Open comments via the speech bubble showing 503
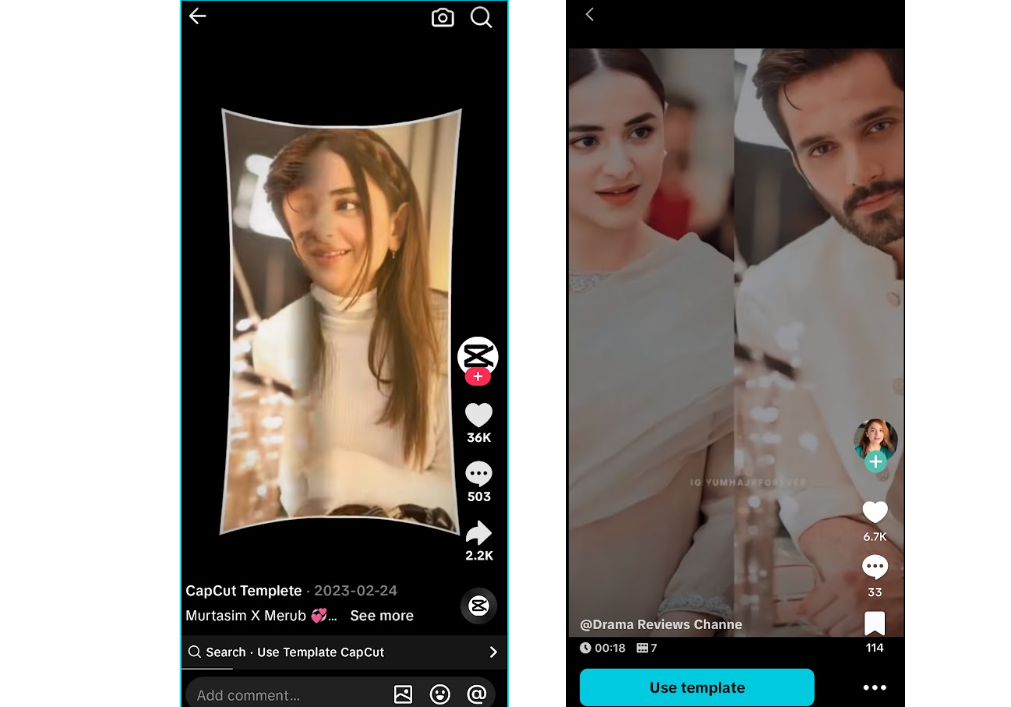 tap(478, 474)
